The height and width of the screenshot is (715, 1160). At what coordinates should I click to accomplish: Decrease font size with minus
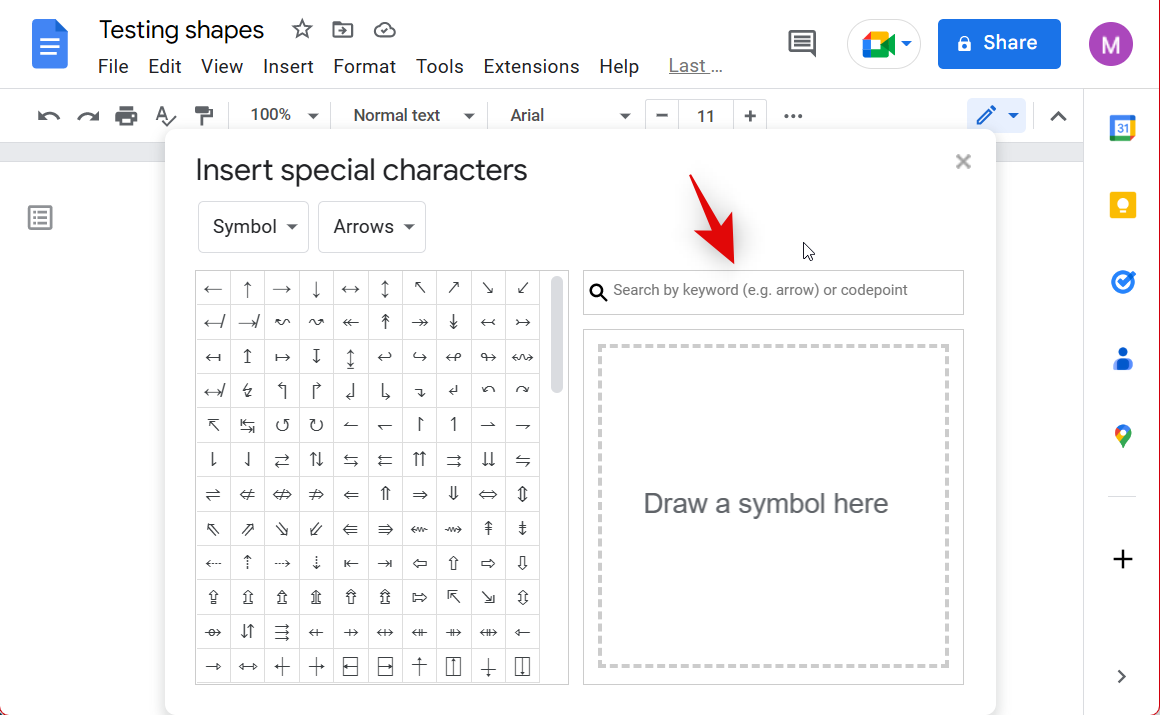point(662,116)
